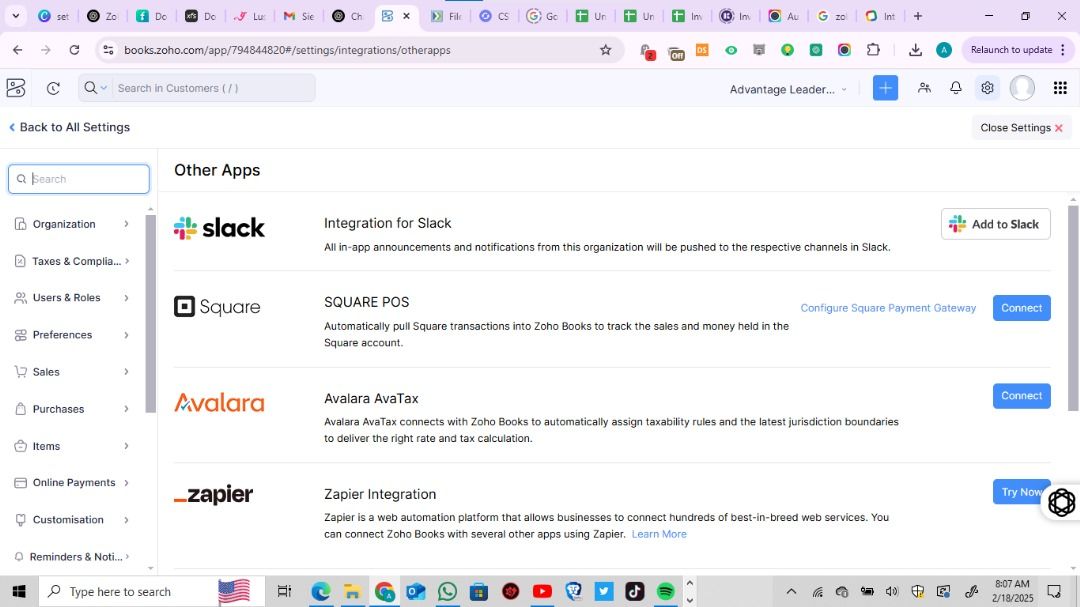The height and width of the screenshot is (607, 1080).
Task: Click the recent activity clock icon
Action: (x=53, y=88)
